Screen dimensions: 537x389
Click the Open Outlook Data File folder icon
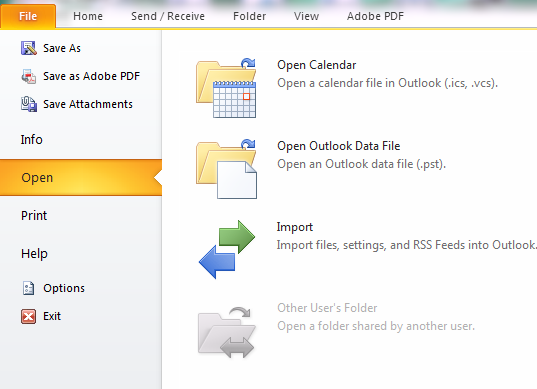pos(226,169)
